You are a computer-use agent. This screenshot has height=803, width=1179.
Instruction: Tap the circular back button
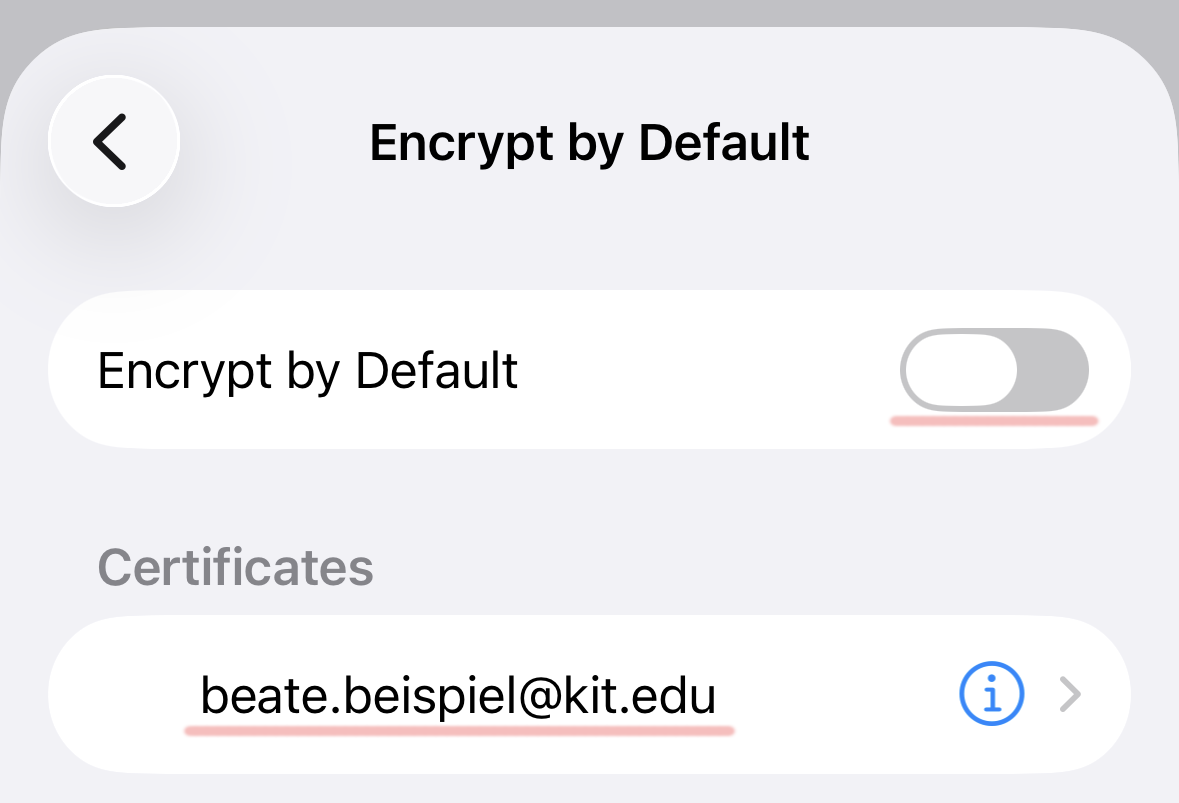(x=112, y=142)
